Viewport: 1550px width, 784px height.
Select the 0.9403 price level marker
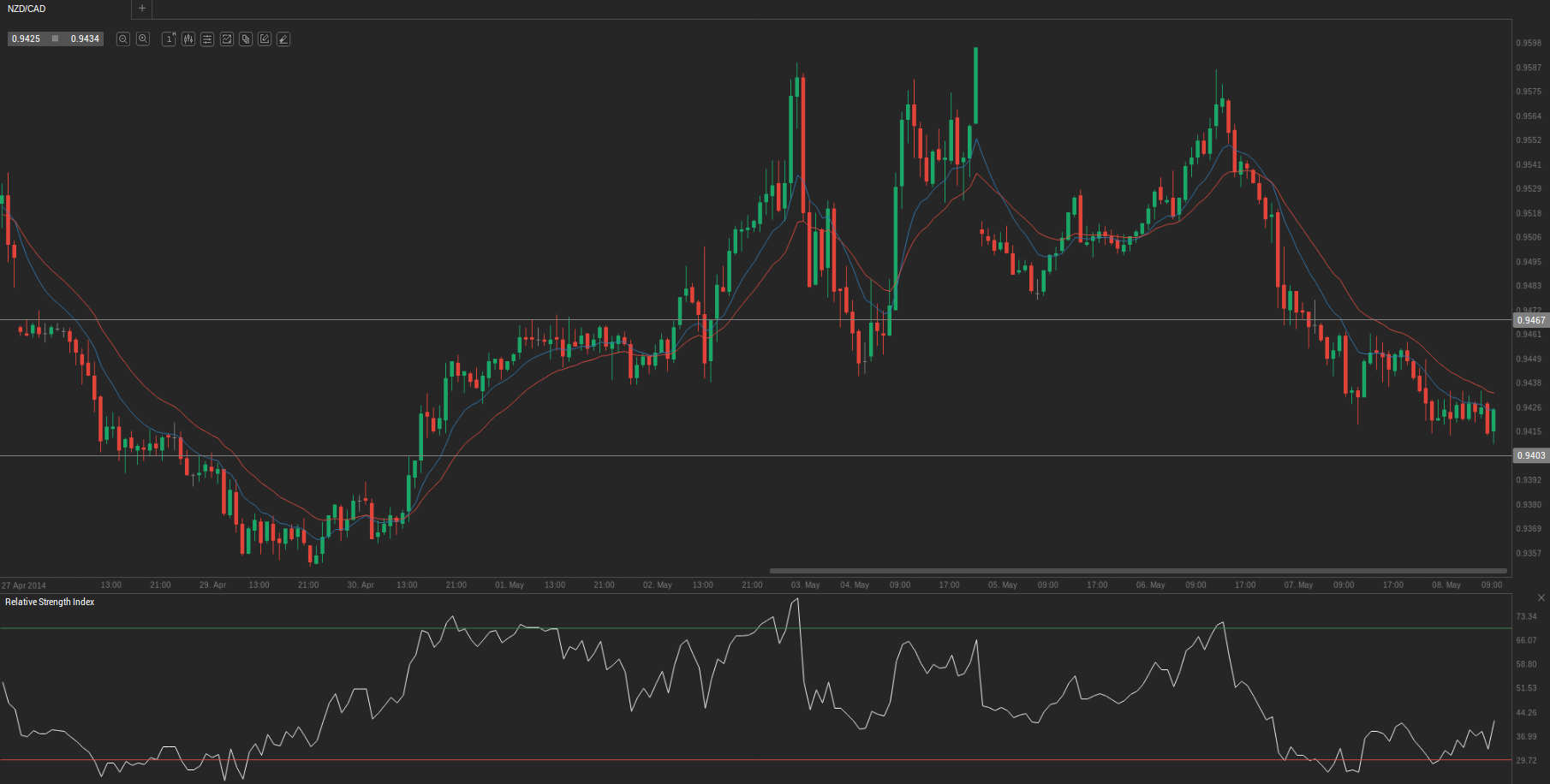(x=1531, y=455)
